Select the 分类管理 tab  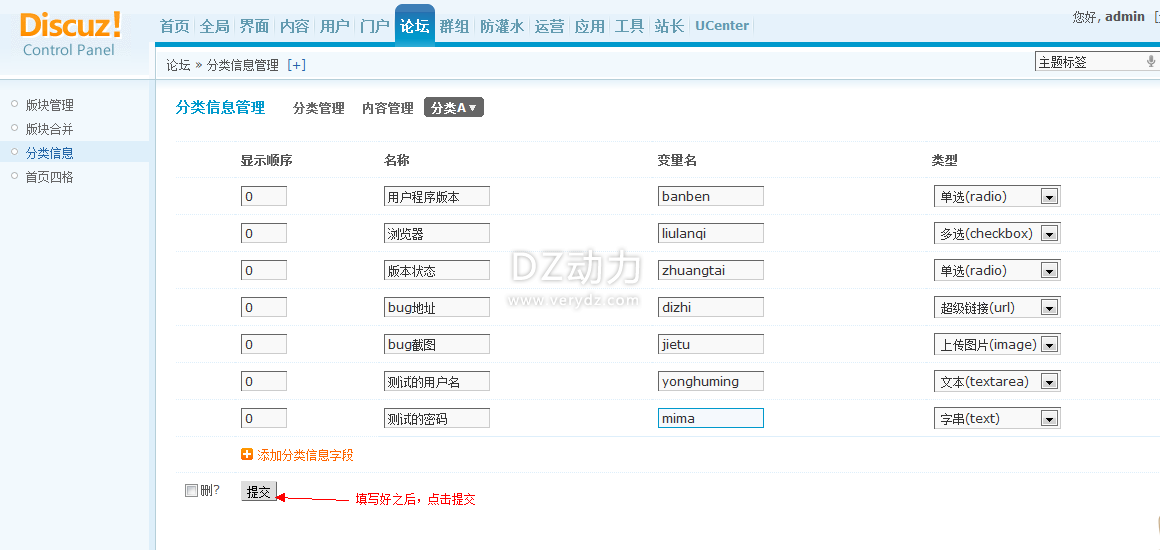318,108
